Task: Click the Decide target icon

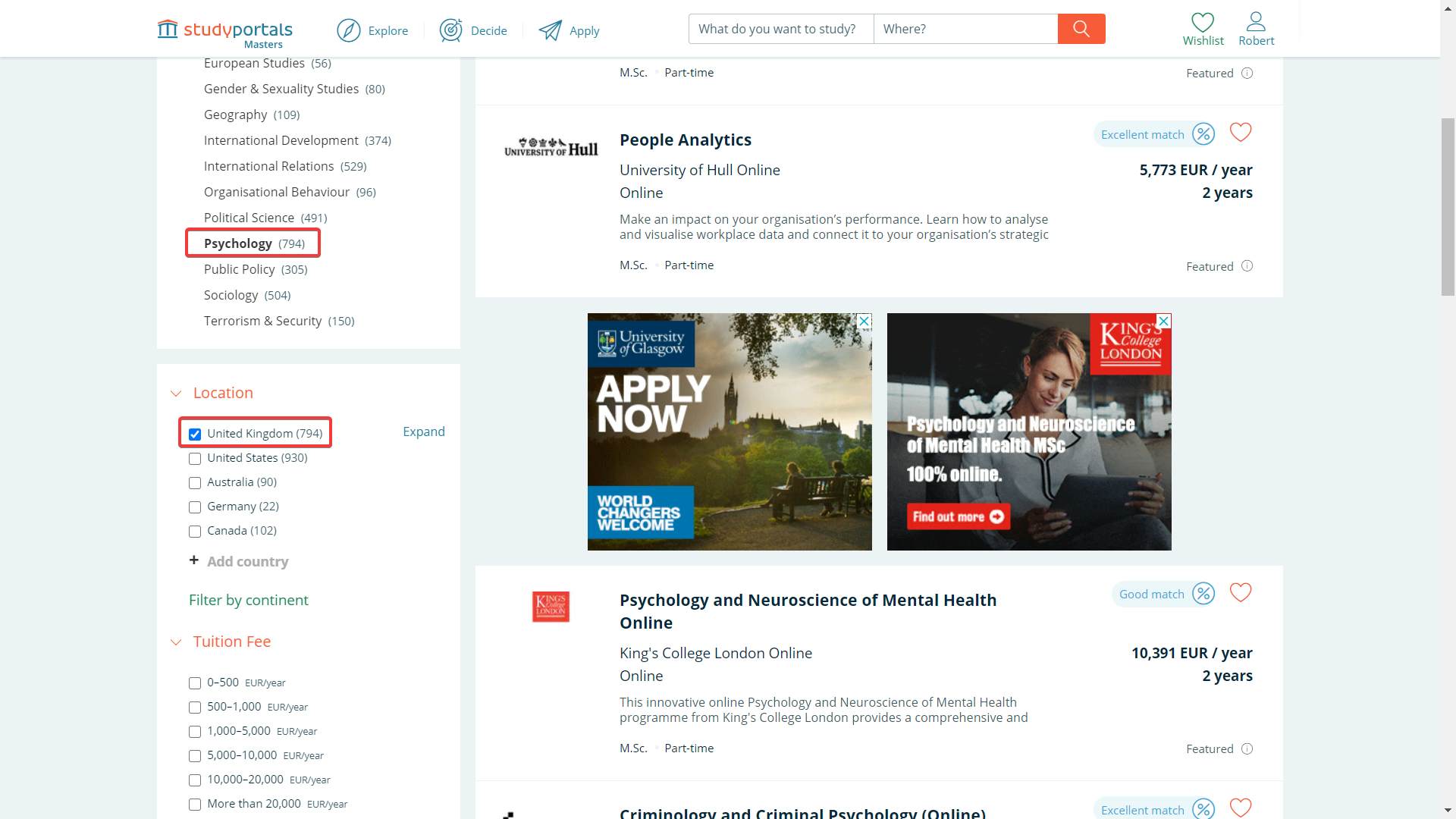Action: [x=450, y=30]
